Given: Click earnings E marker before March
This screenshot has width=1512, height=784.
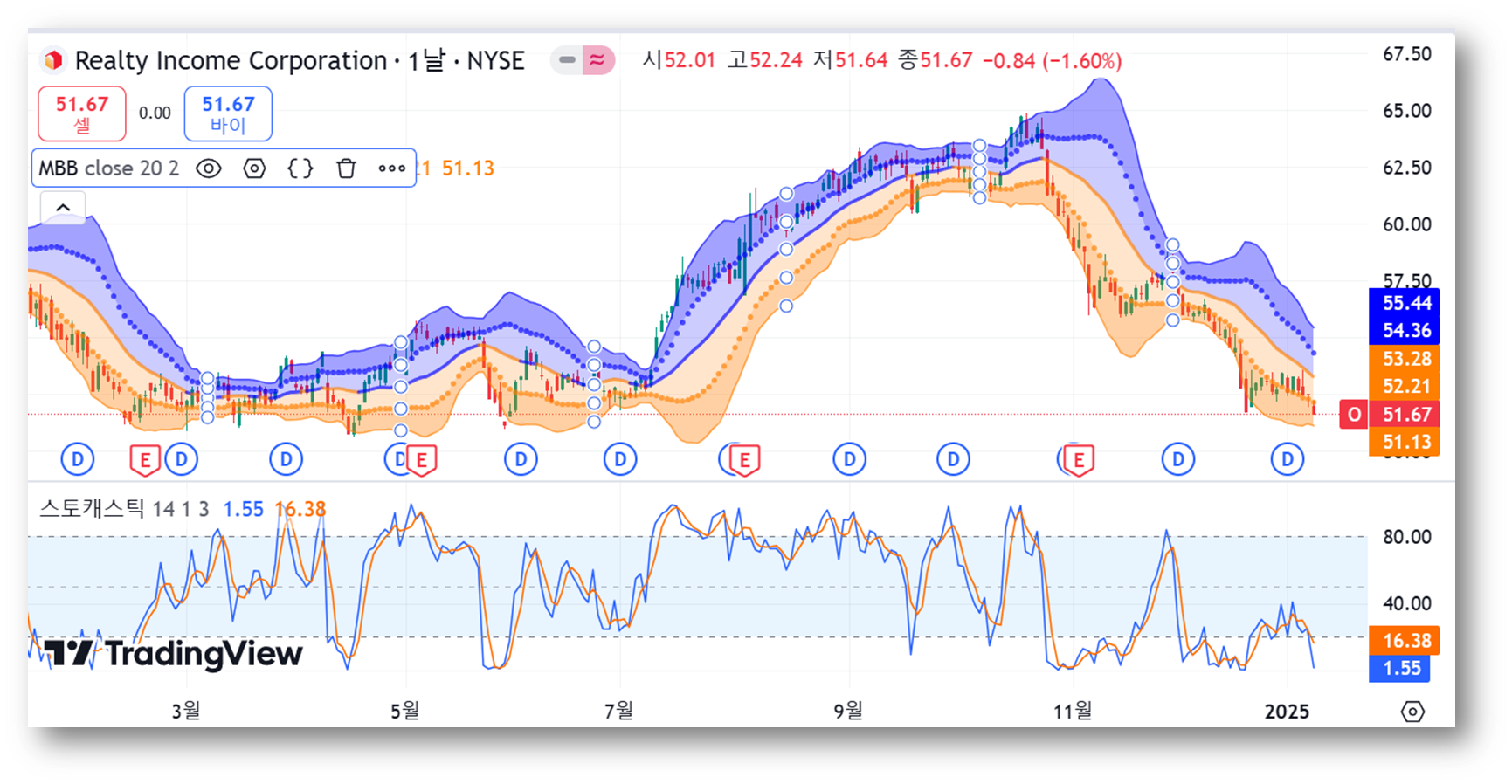Looking at the screenshot, I should coord(145,460).
